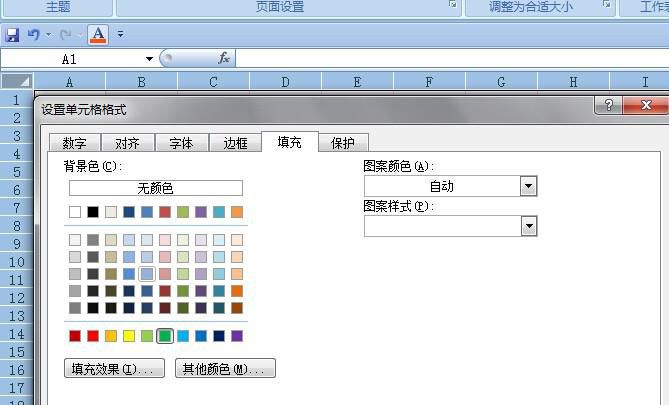Image resolution: width=669 pixels, height=405 pixels.
Task: Switch to the 字体 tab
Action: pyautogui.click(x=181, y=143)
